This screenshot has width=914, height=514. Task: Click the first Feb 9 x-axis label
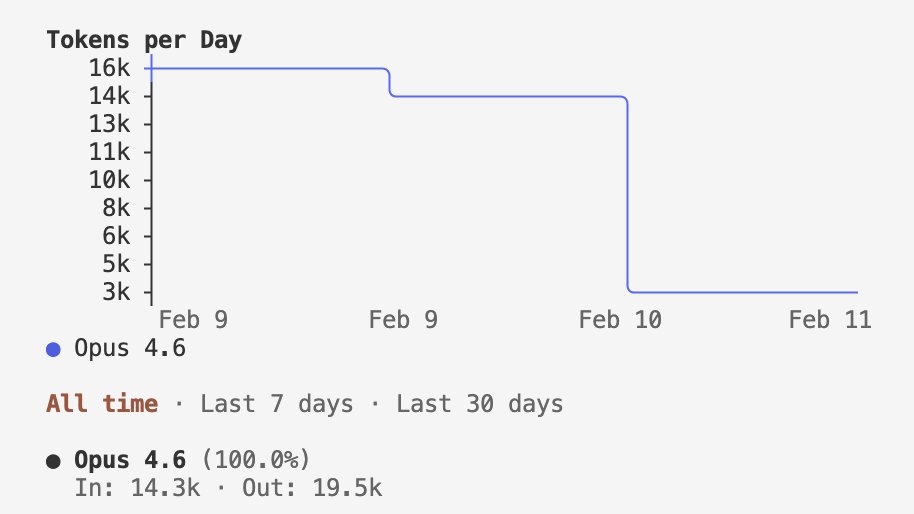(194, 320)
